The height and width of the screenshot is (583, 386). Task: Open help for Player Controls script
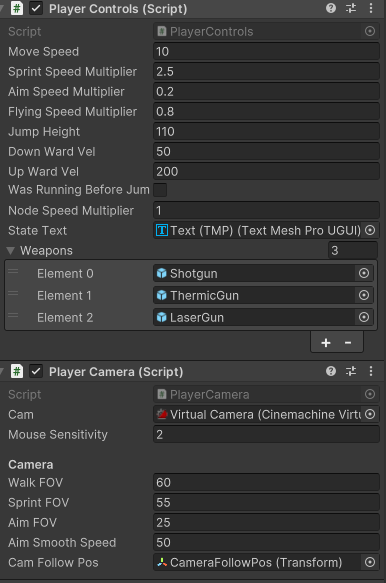coord(331,8)
